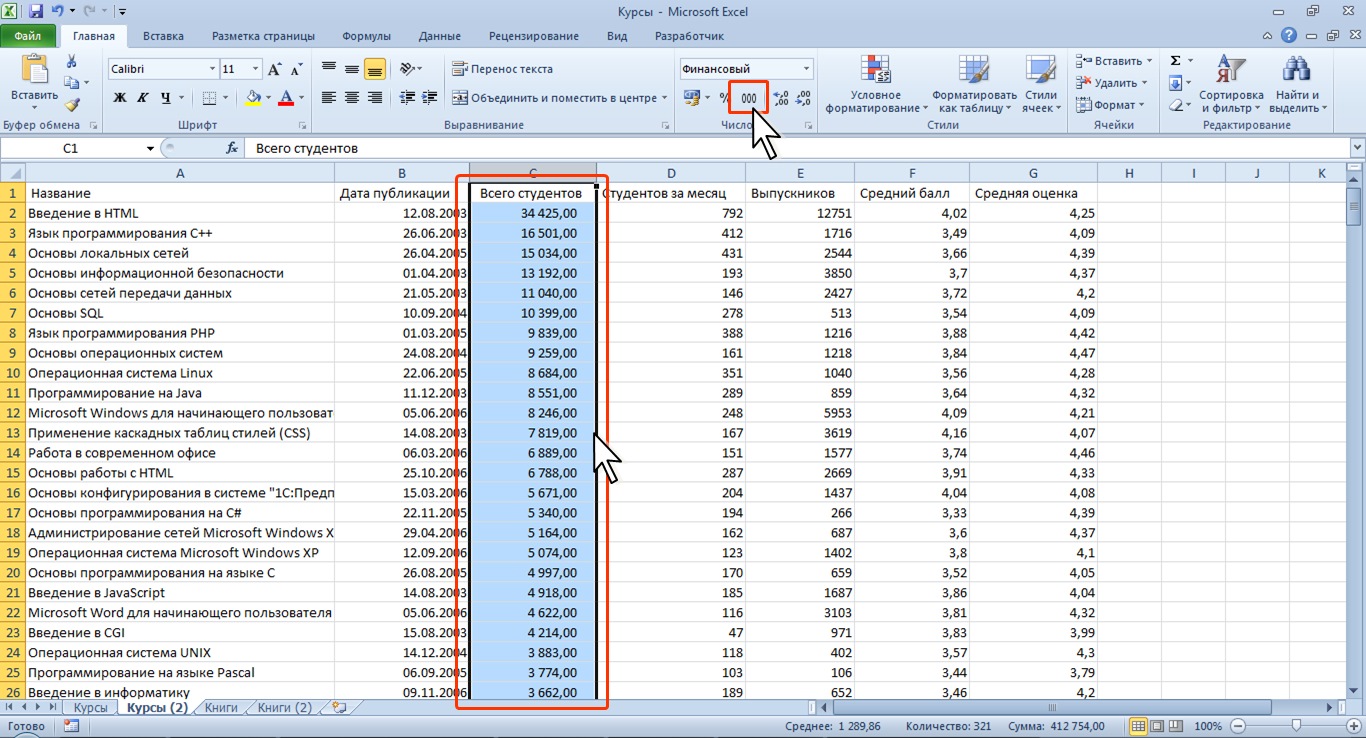Click the text orientation icon

(407, 69)
